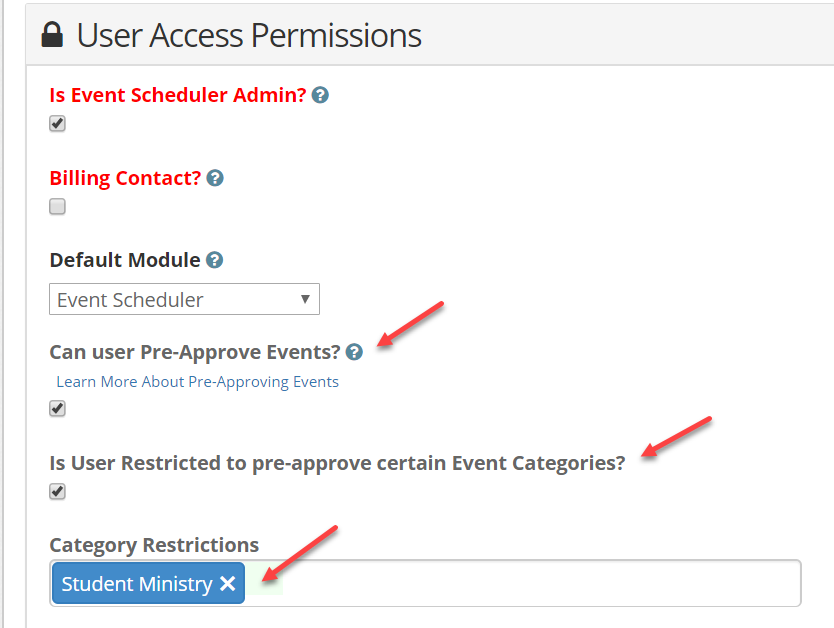The width and height of the screenshot is (834, 628).
Task: Select the Student Ministry tag
Action: [x=137, y=584]
